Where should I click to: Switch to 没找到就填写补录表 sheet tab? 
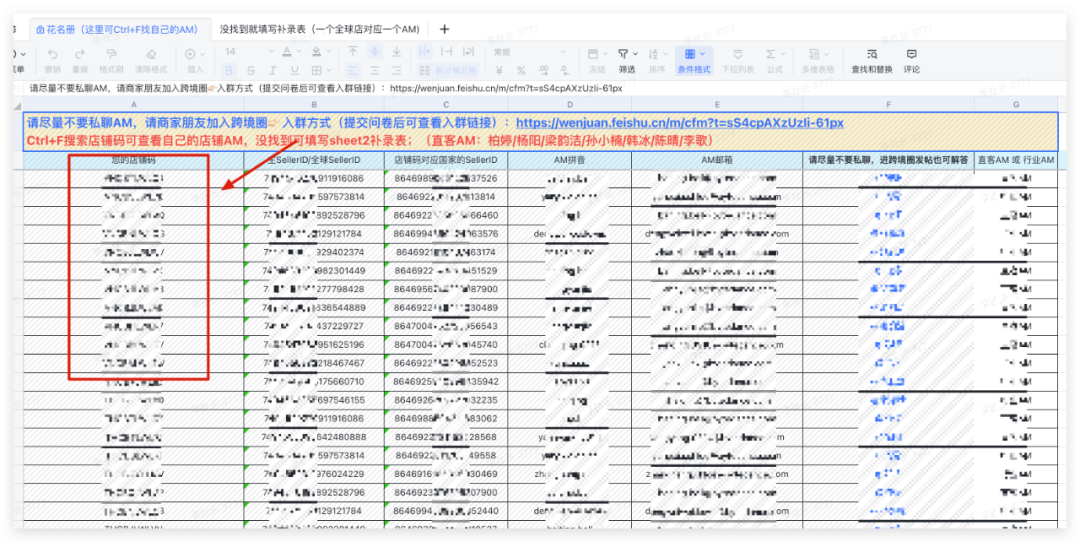(319, 29)
